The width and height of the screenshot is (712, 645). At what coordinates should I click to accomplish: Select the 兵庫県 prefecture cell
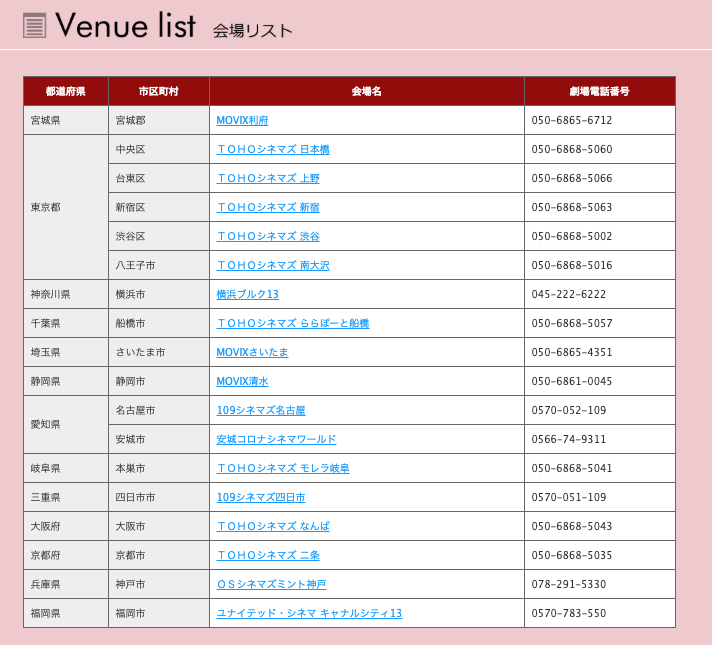pyautogui.click(x=66, y=584)
